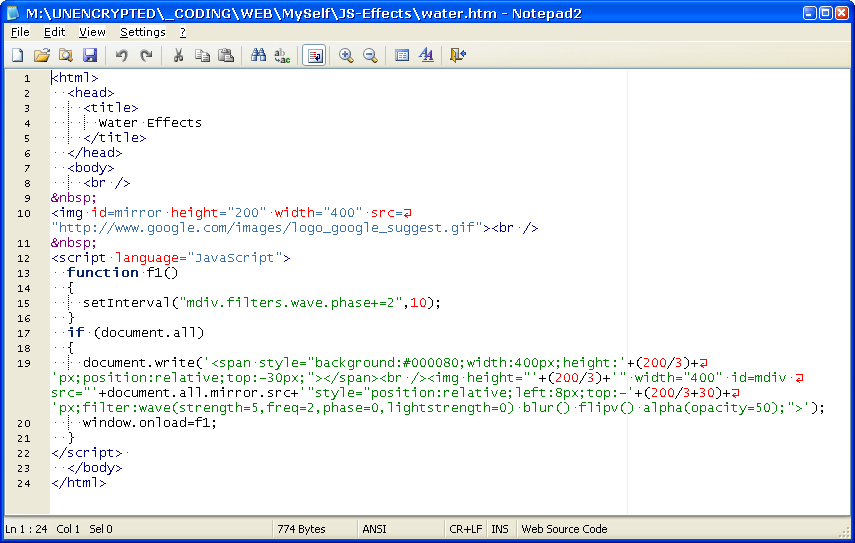Click line number 24 in the margin

[x=24, y=483]
